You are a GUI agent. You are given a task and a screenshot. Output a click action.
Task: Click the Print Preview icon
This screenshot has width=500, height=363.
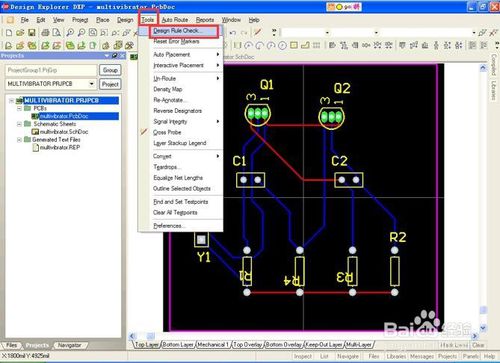coord(57,32)
